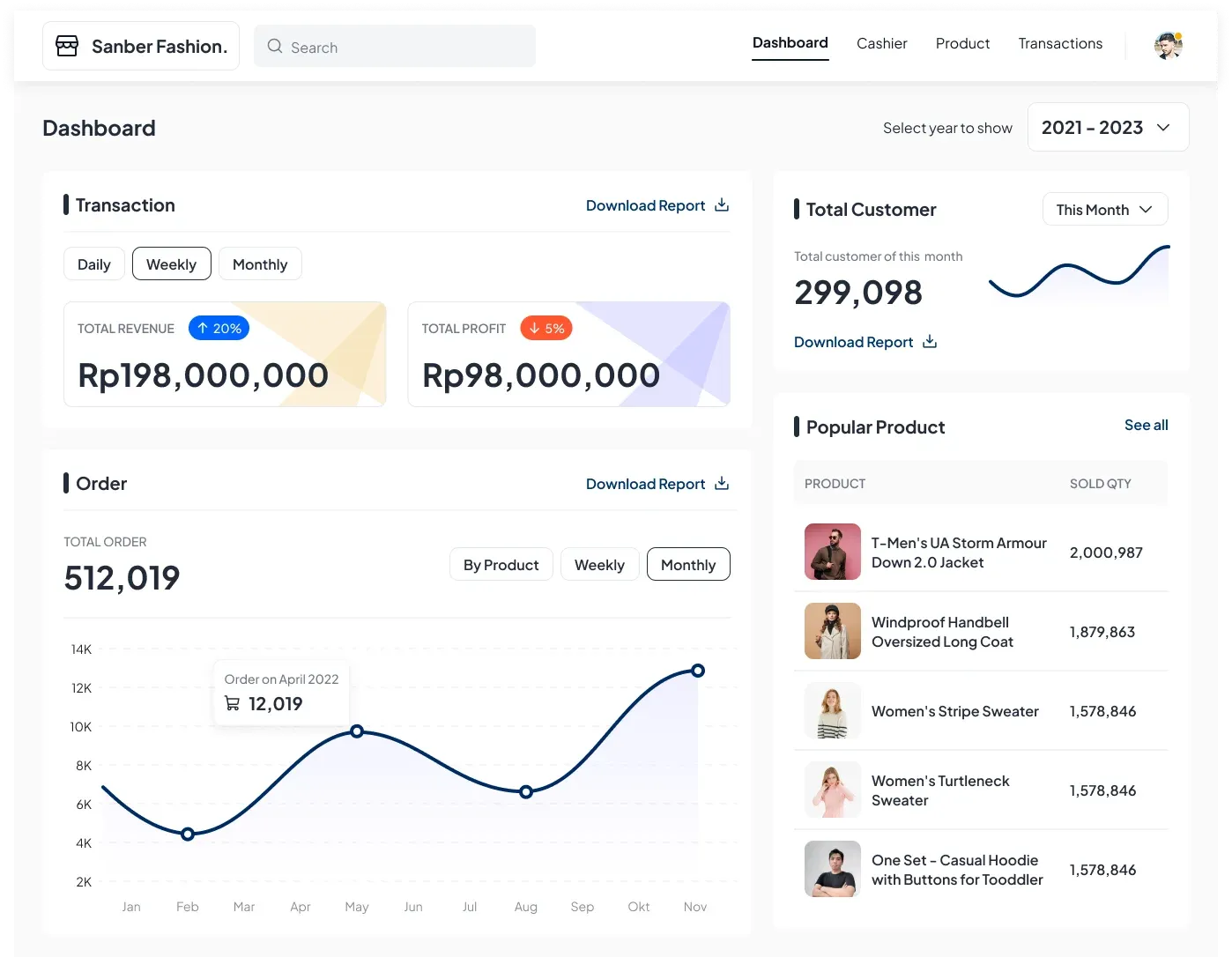The width and height of the screenshot is (1232, 957).
Task: Click the Total Profit Rp98,000,000 card
Action: tap(569, 354)
